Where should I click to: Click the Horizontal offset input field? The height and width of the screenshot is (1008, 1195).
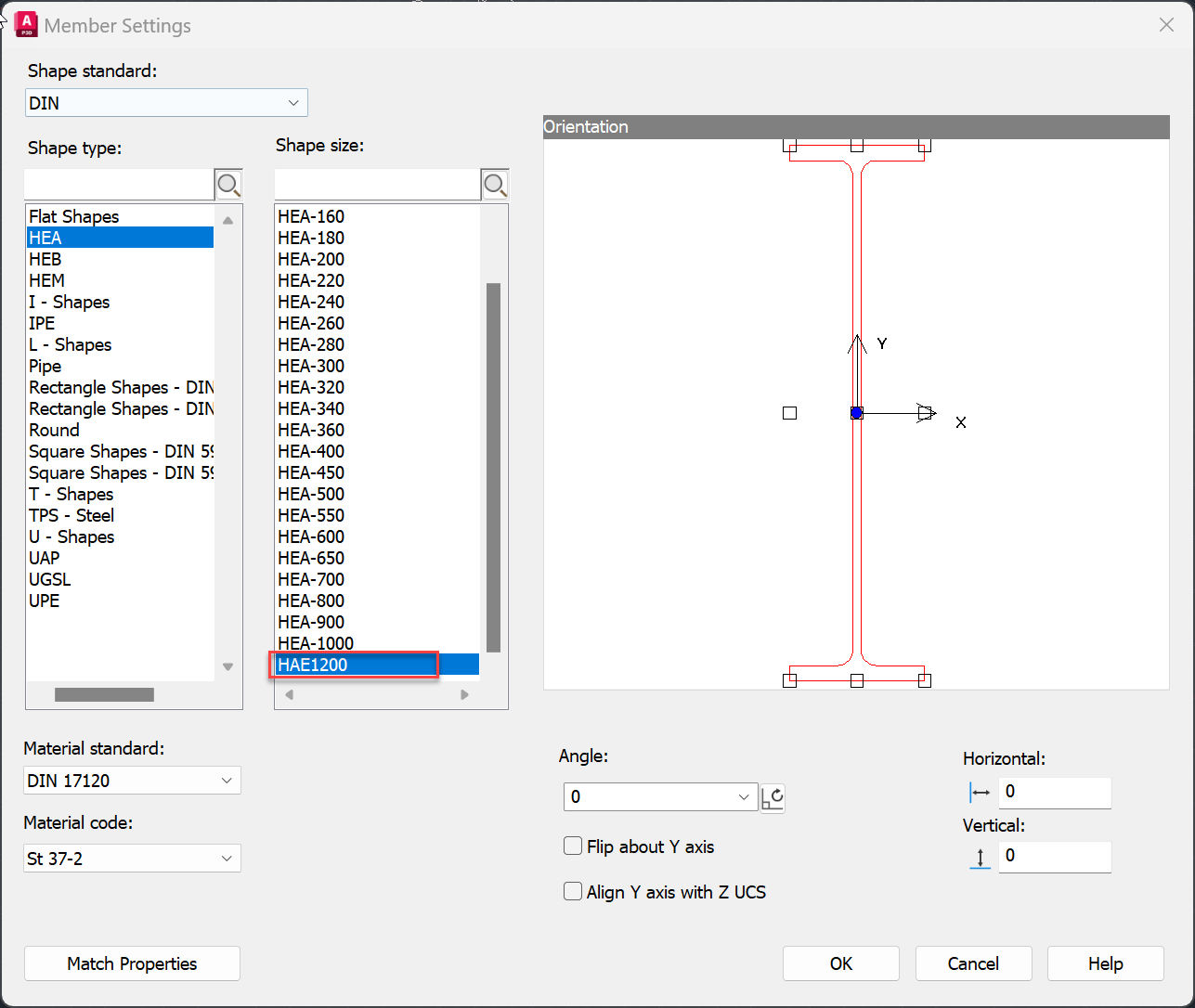click(x=1055, y=793)
